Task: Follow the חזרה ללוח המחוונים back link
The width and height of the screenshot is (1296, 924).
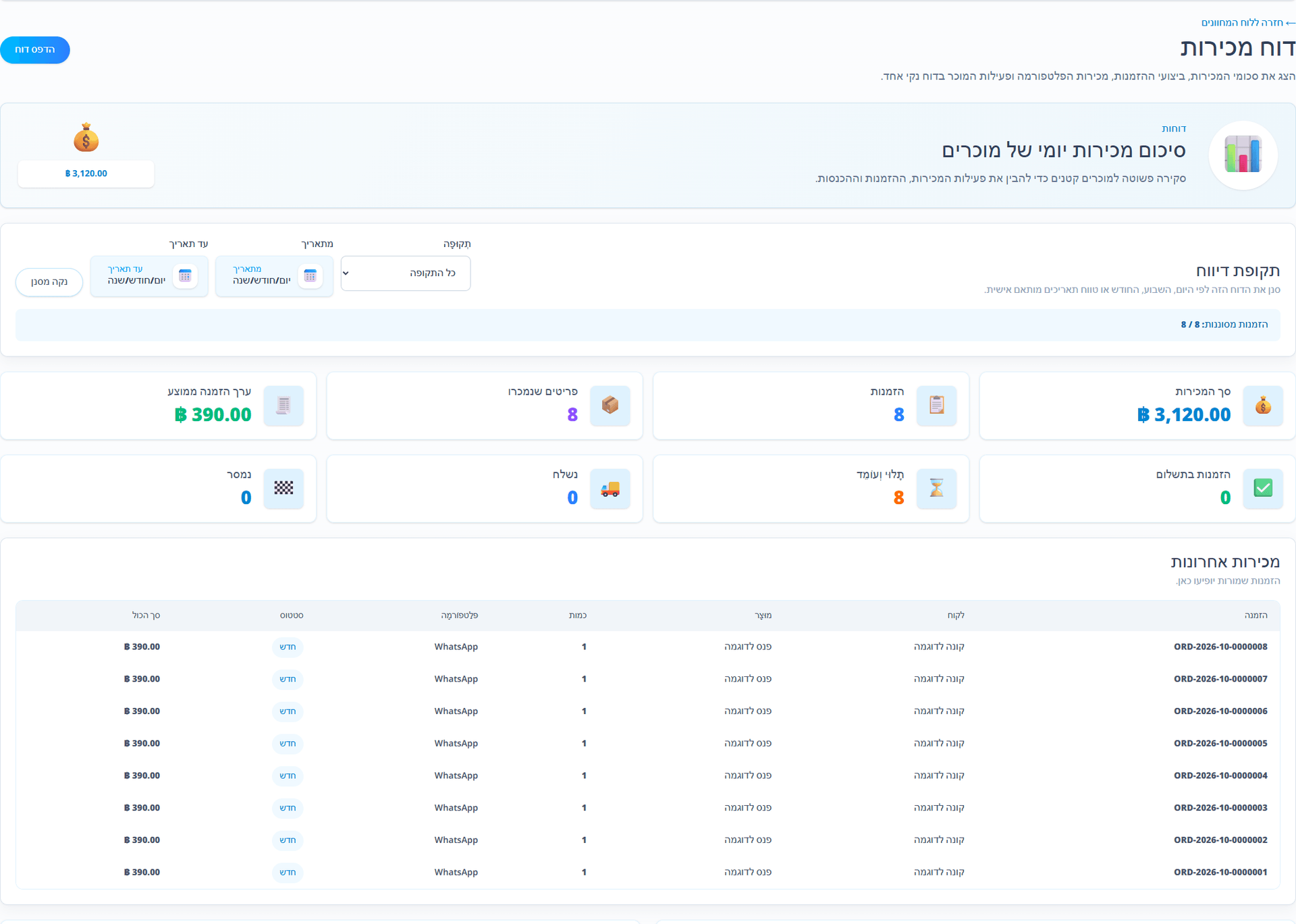Action: 1248,22
